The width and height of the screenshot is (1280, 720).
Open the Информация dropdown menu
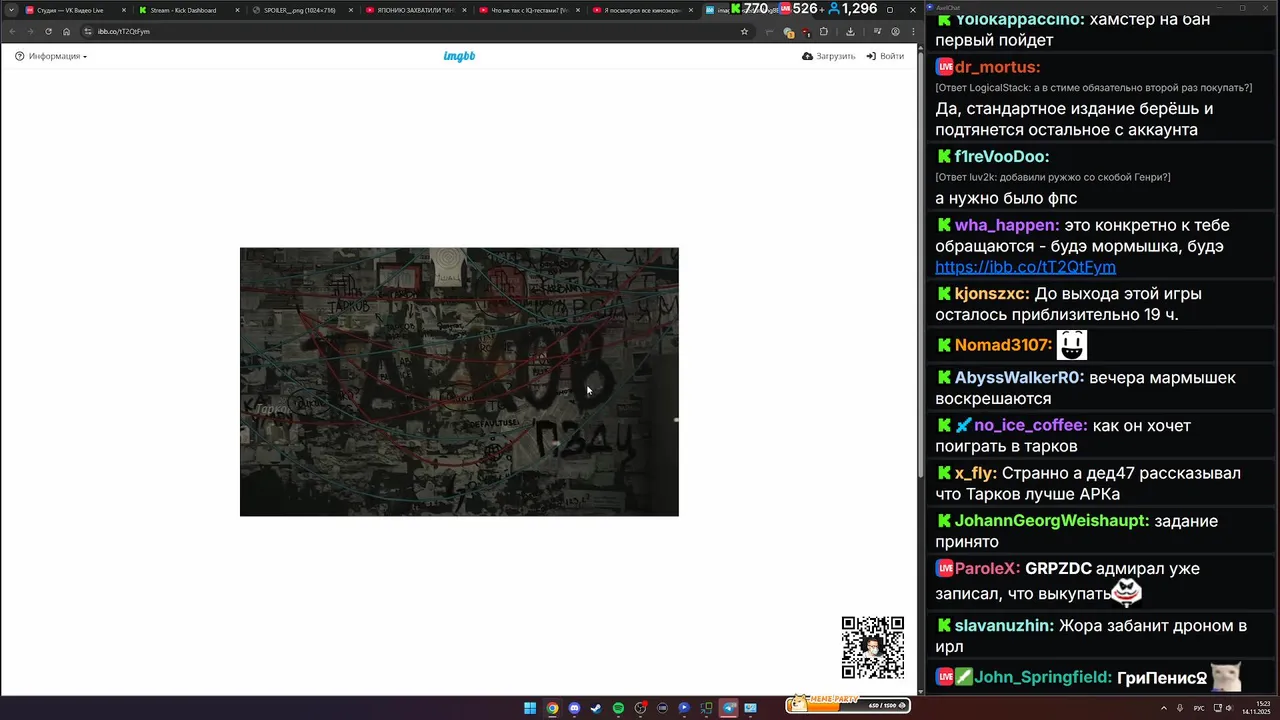51,56
